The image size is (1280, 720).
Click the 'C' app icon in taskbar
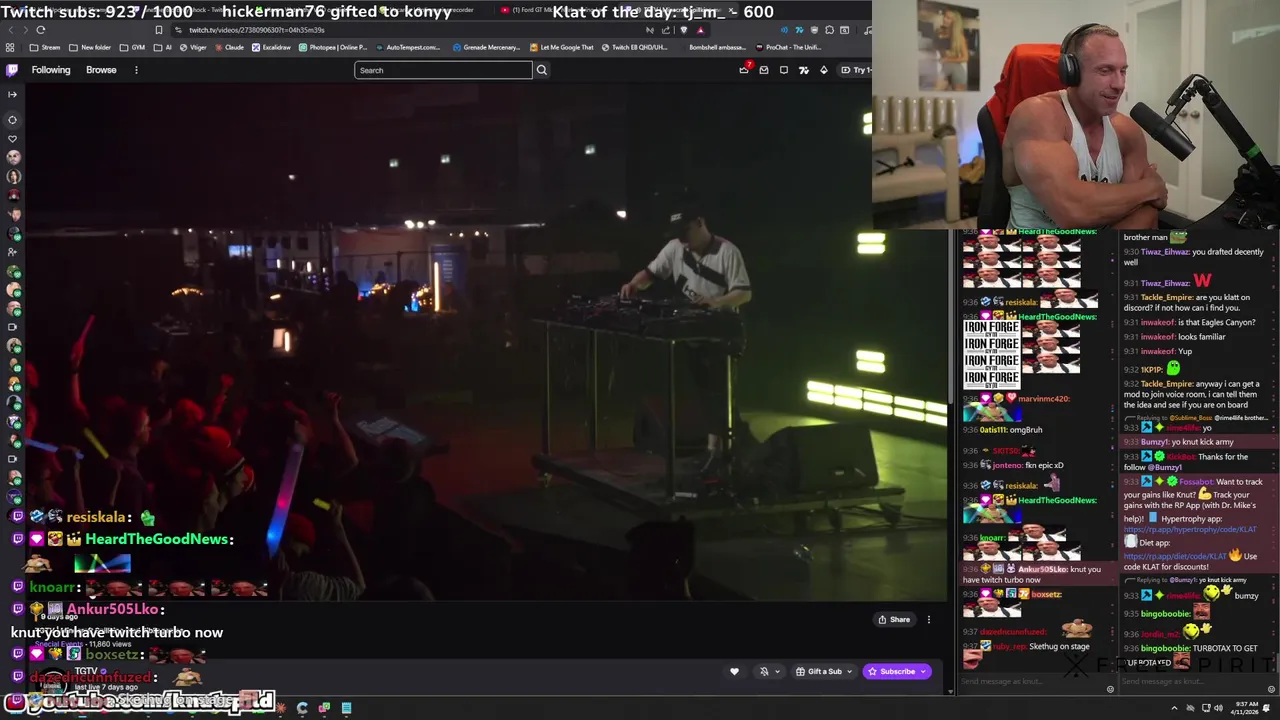pyautogui.click(x=302, y=708)
